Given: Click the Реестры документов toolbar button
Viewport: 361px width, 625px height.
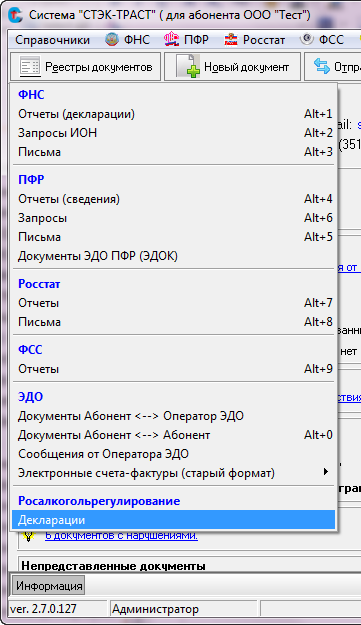Looking at the screenshot, I should [x=86, y=67].
